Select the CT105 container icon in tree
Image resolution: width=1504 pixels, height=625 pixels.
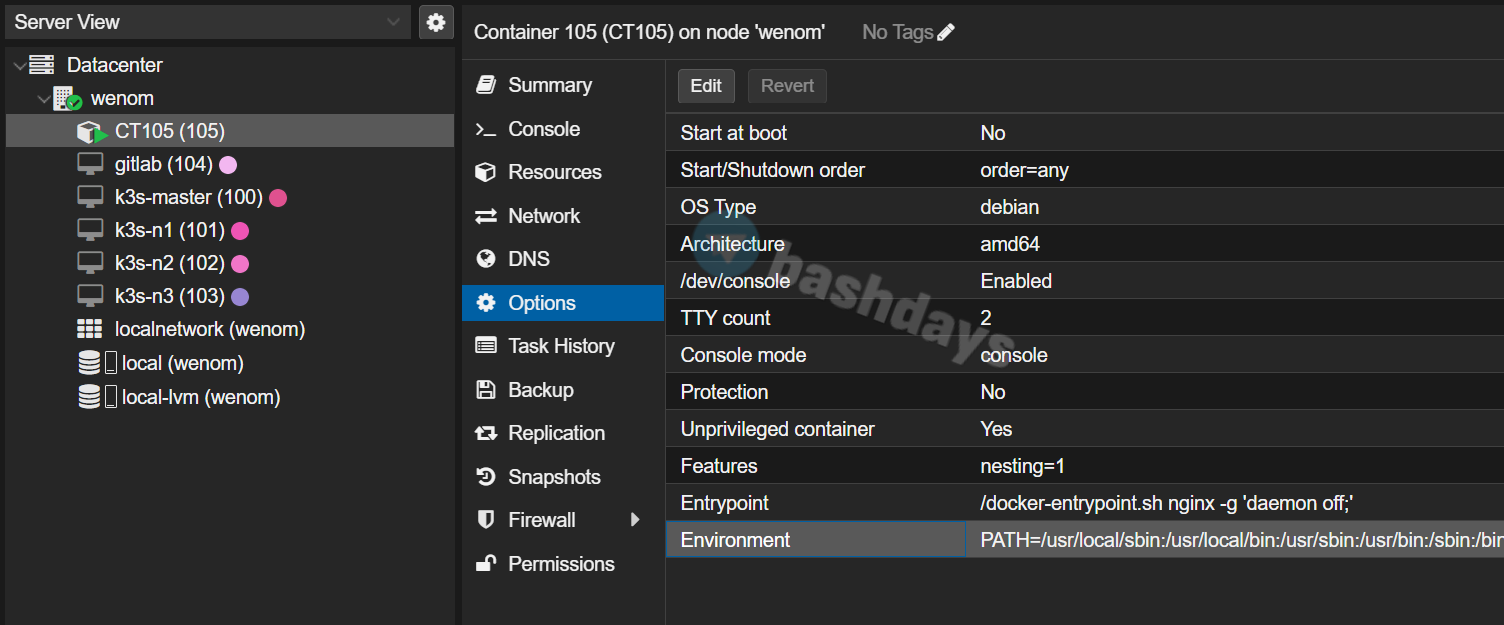coord(91,132)
